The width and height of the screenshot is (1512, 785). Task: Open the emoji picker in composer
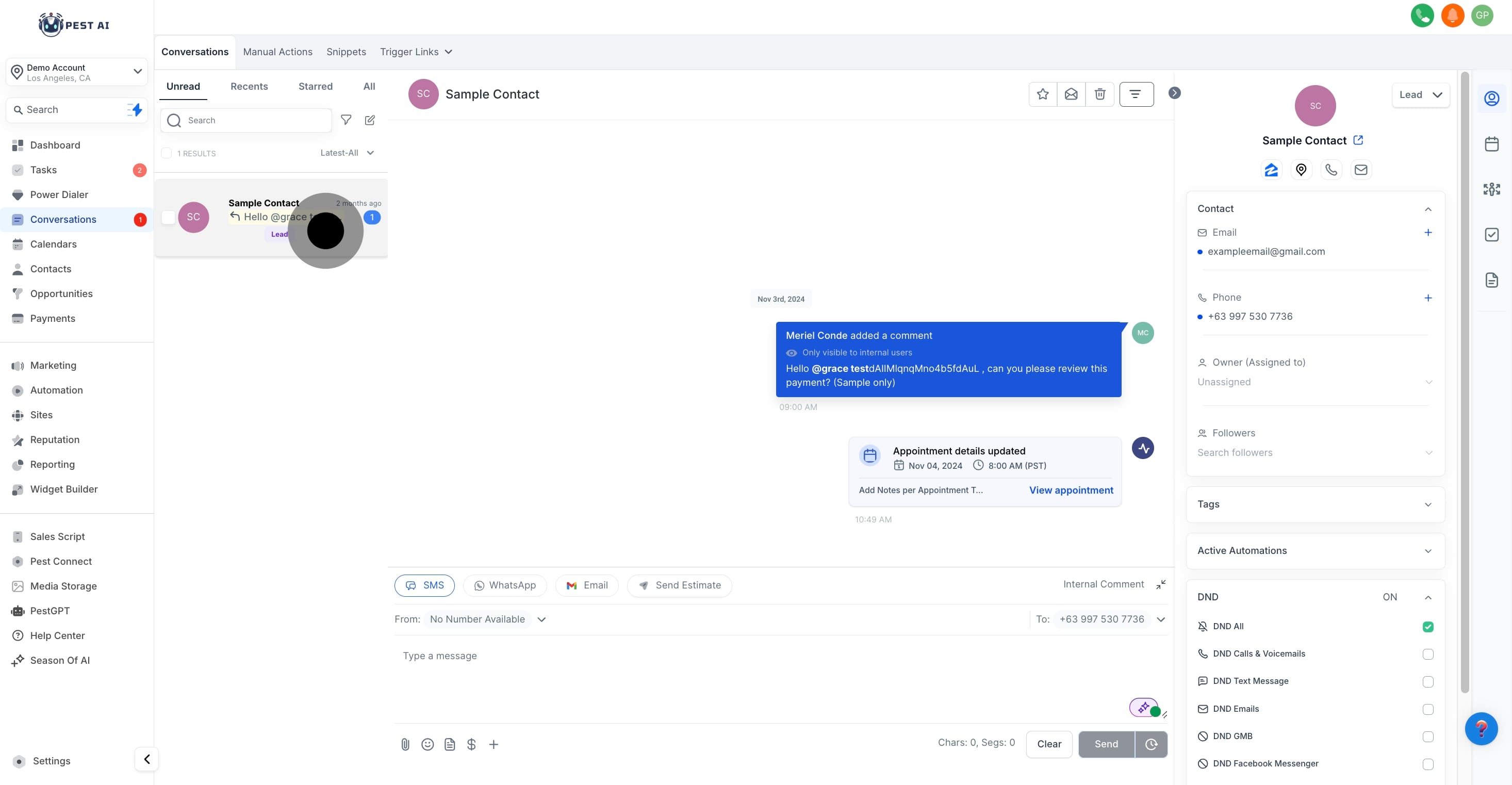tap(428, 744)
